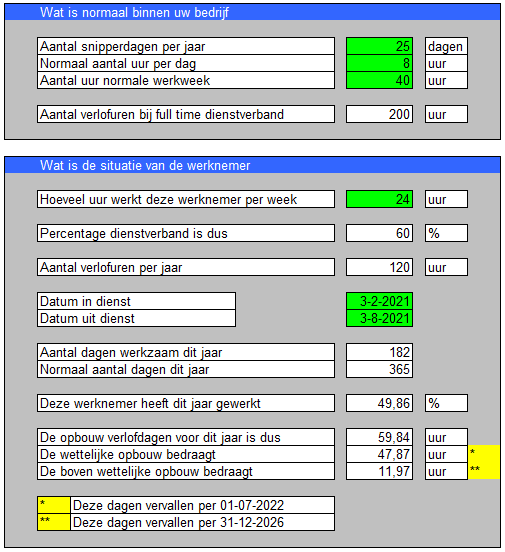This screenshot has height=552, width=505.
Task: Click the yellow single-asterisk legend cell
Action: 54,505
